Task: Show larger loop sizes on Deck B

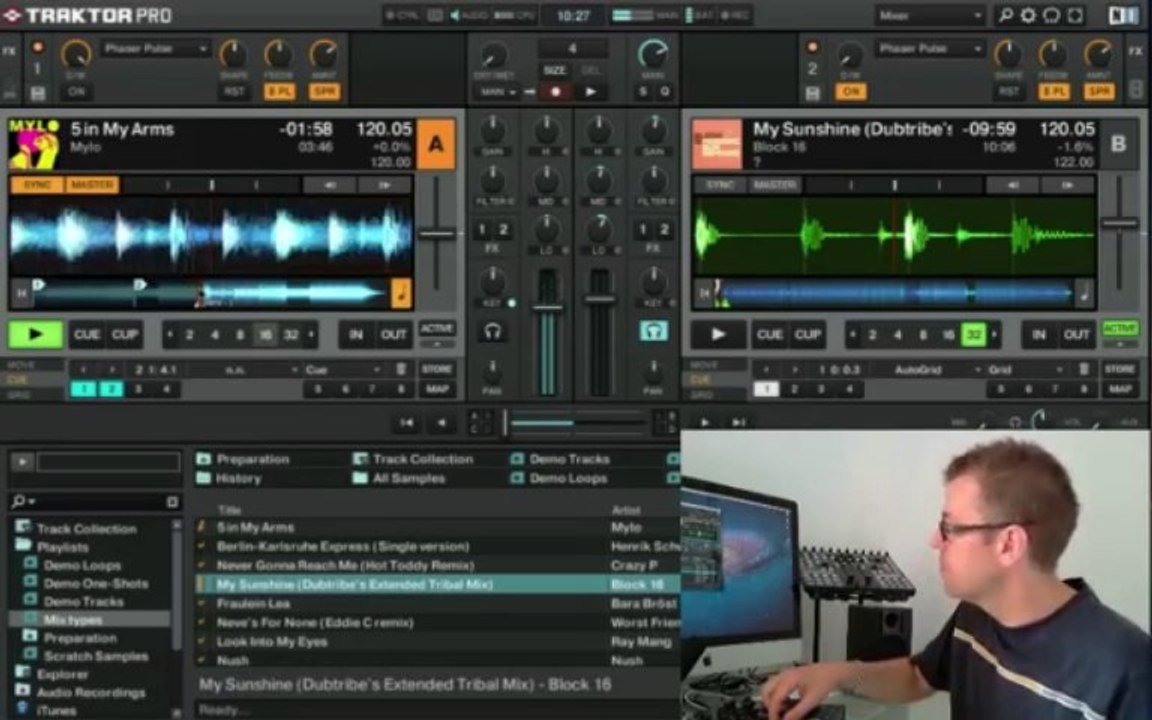Action: (995, 335)
